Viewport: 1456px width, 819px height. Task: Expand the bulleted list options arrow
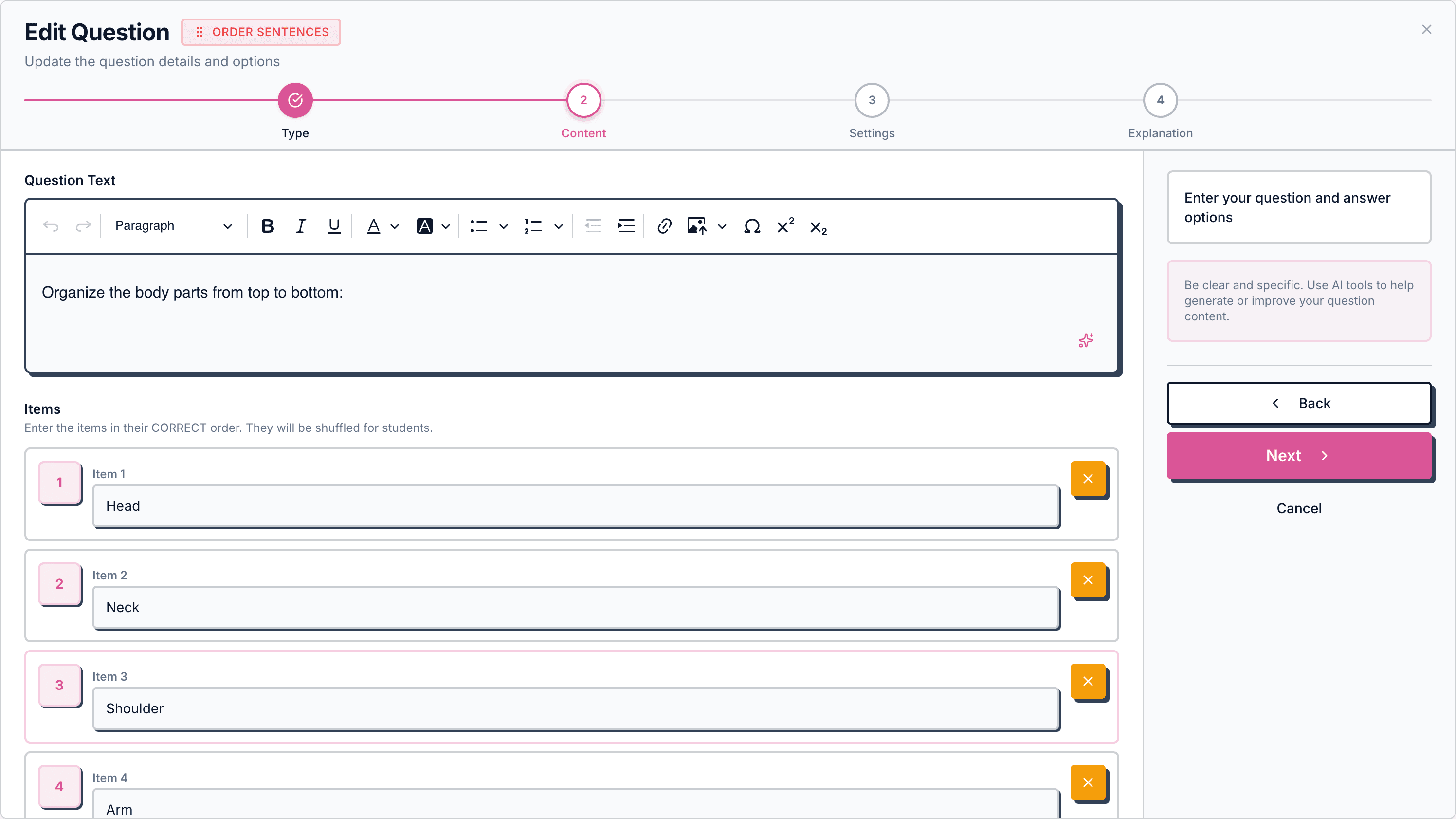click(x=503, y=227)
